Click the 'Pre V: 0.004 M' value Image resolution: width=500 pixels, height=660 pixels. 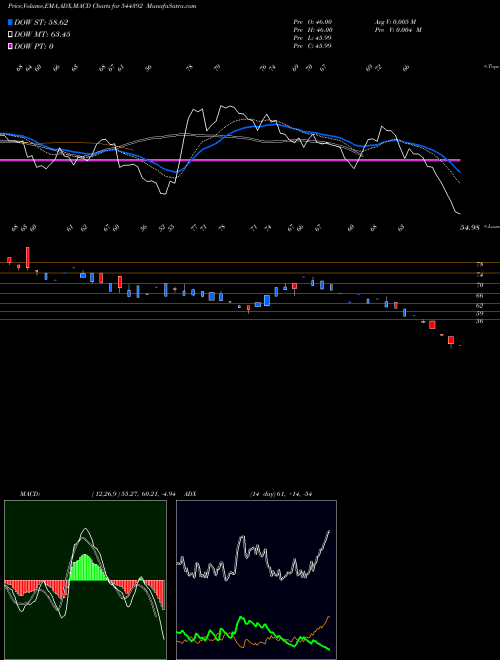[398, 30]
